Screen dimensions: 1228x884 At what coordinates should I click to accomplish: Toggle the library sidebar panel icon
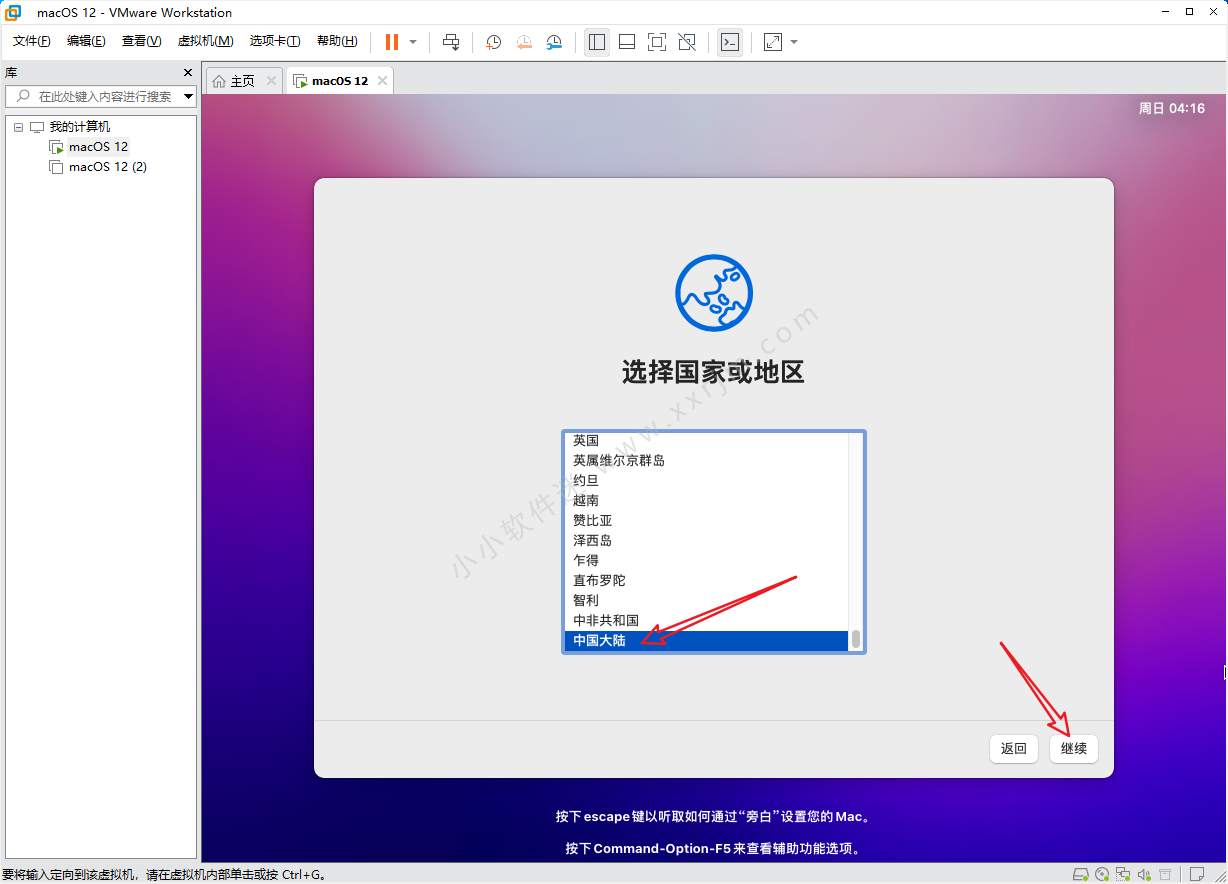[597, 42]
